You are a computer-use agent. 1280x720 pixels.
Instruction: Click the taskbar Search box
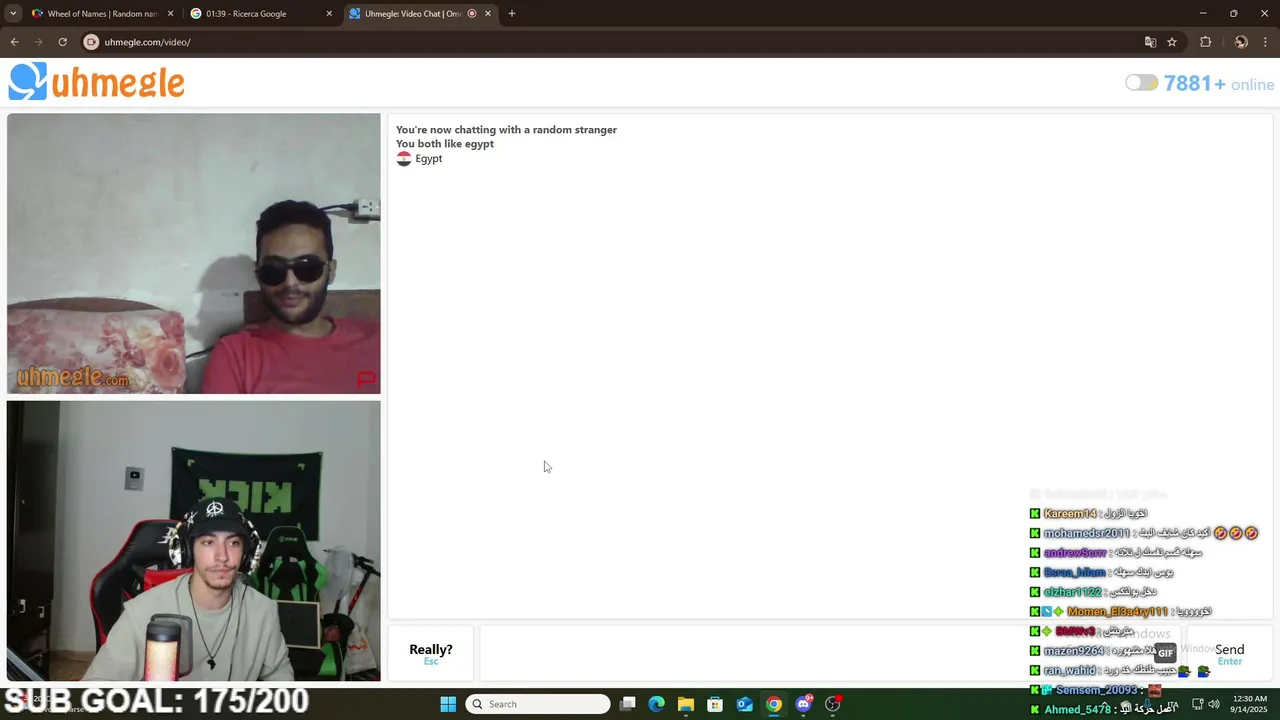538,704
